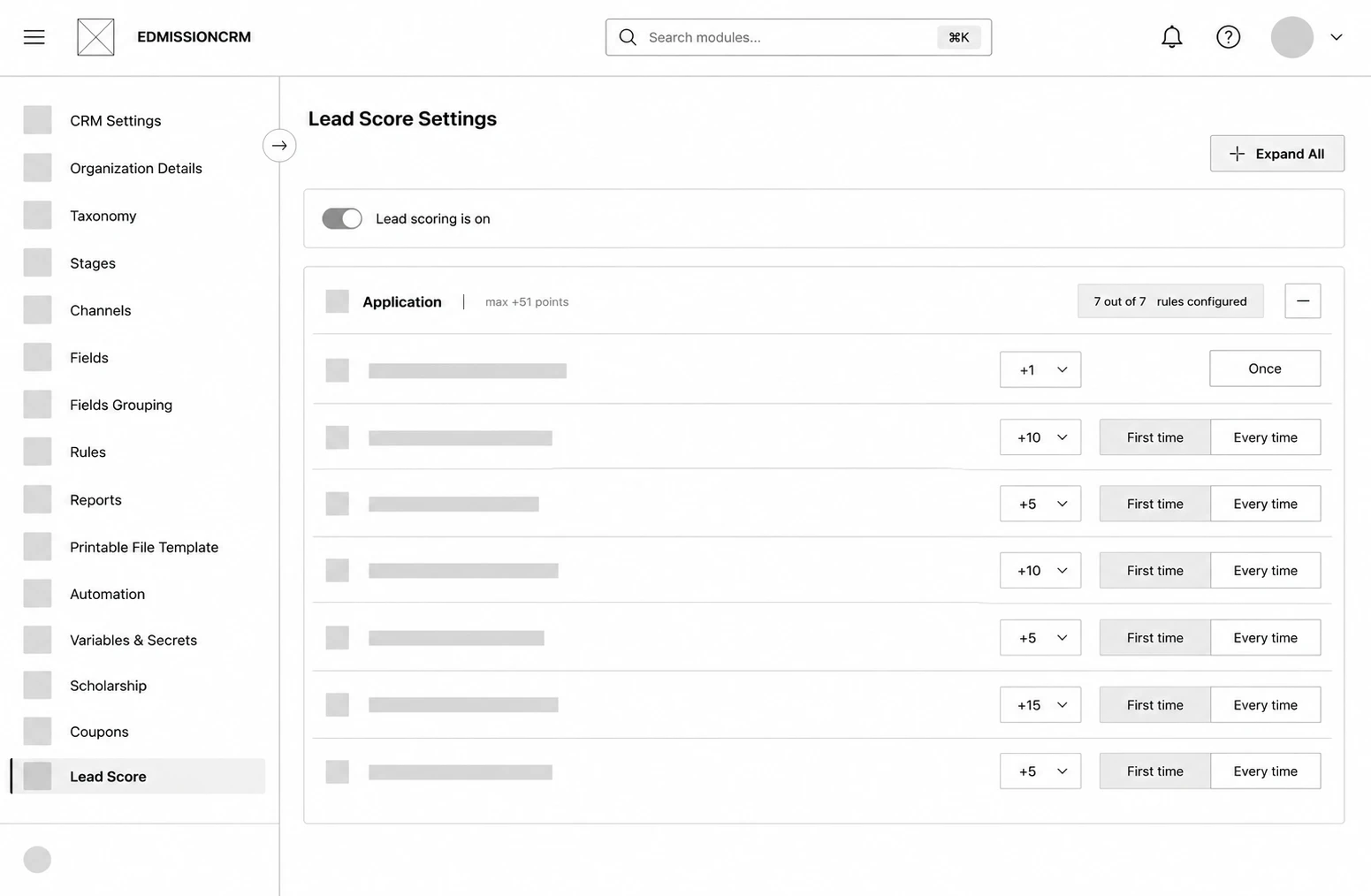
Task: Select Lead Score in the sidebar
Action: (138, 777)
